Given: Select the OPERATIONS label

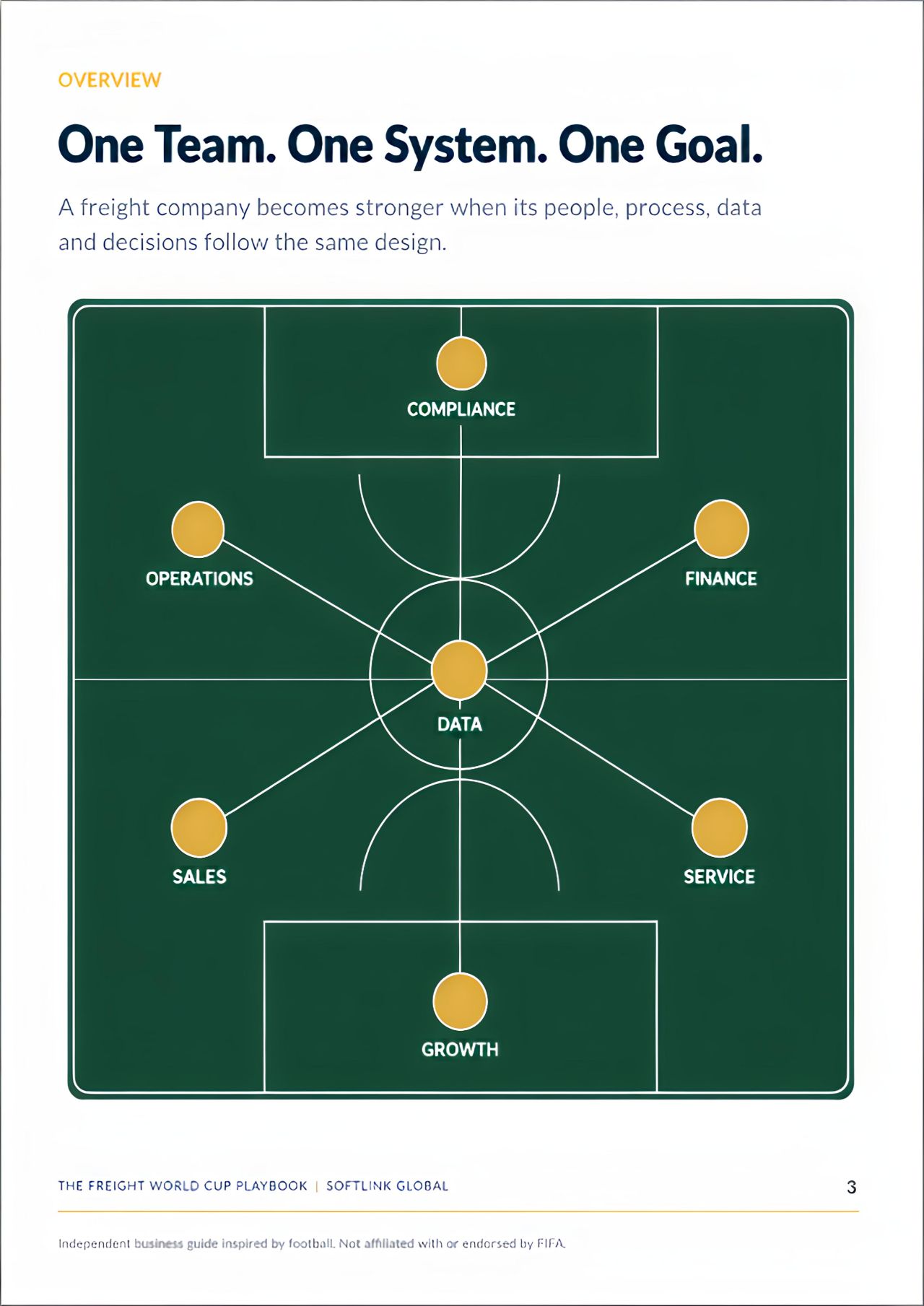Looking at the screenshot, I should pos(199,579).
